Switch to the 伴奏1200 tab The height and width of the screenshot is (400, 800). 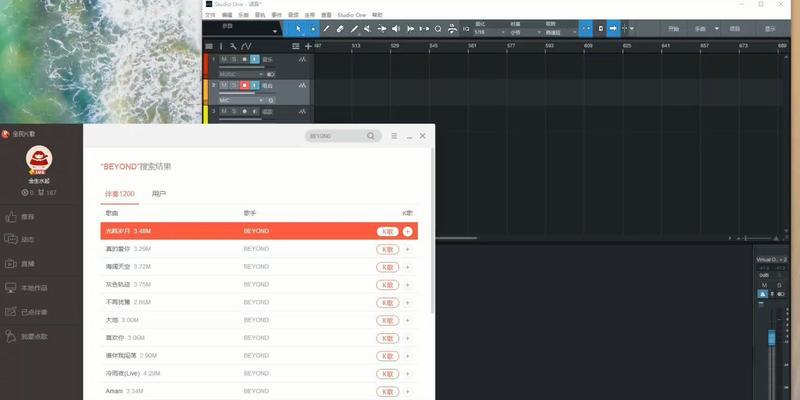tap(120, 194)
